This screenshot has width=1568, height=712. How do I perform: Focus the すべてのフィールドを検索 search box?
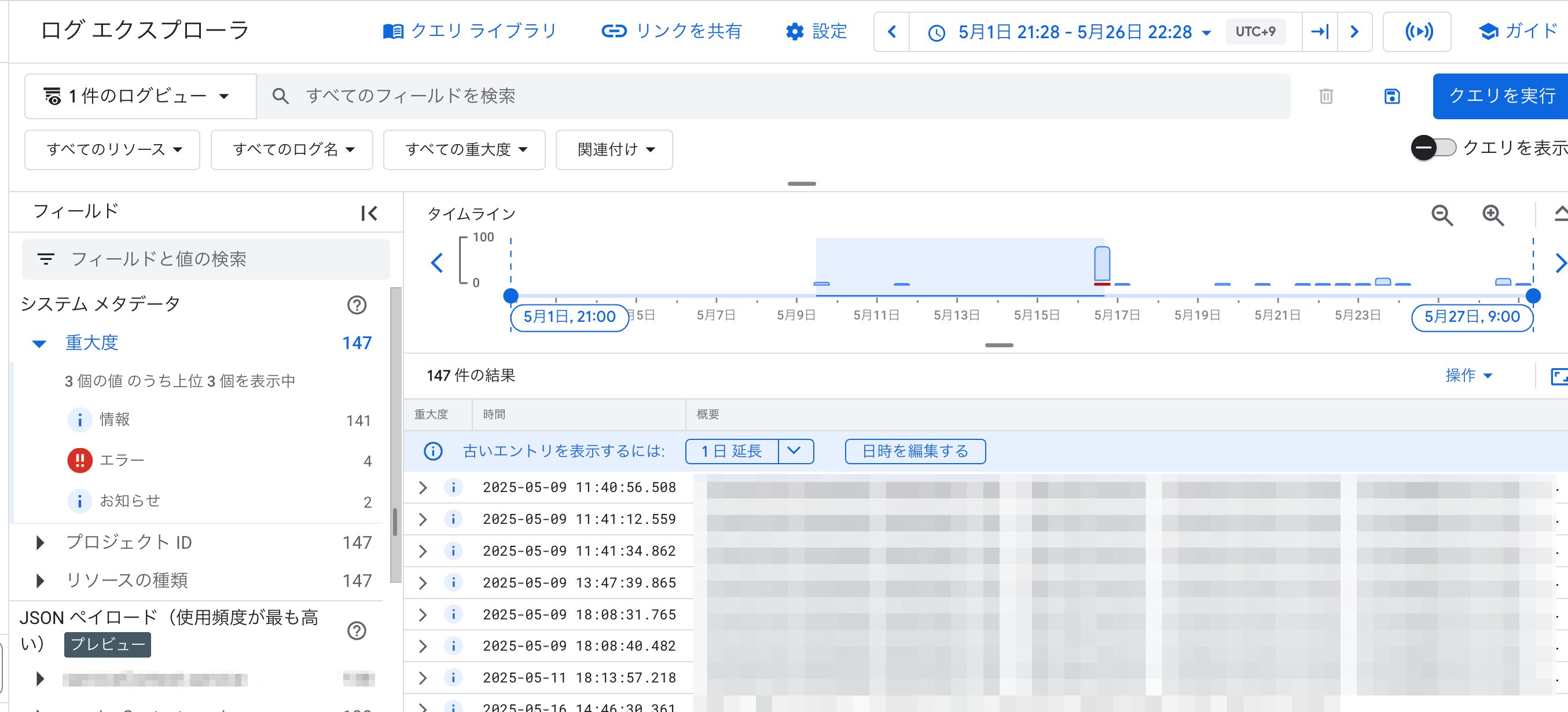773,96
